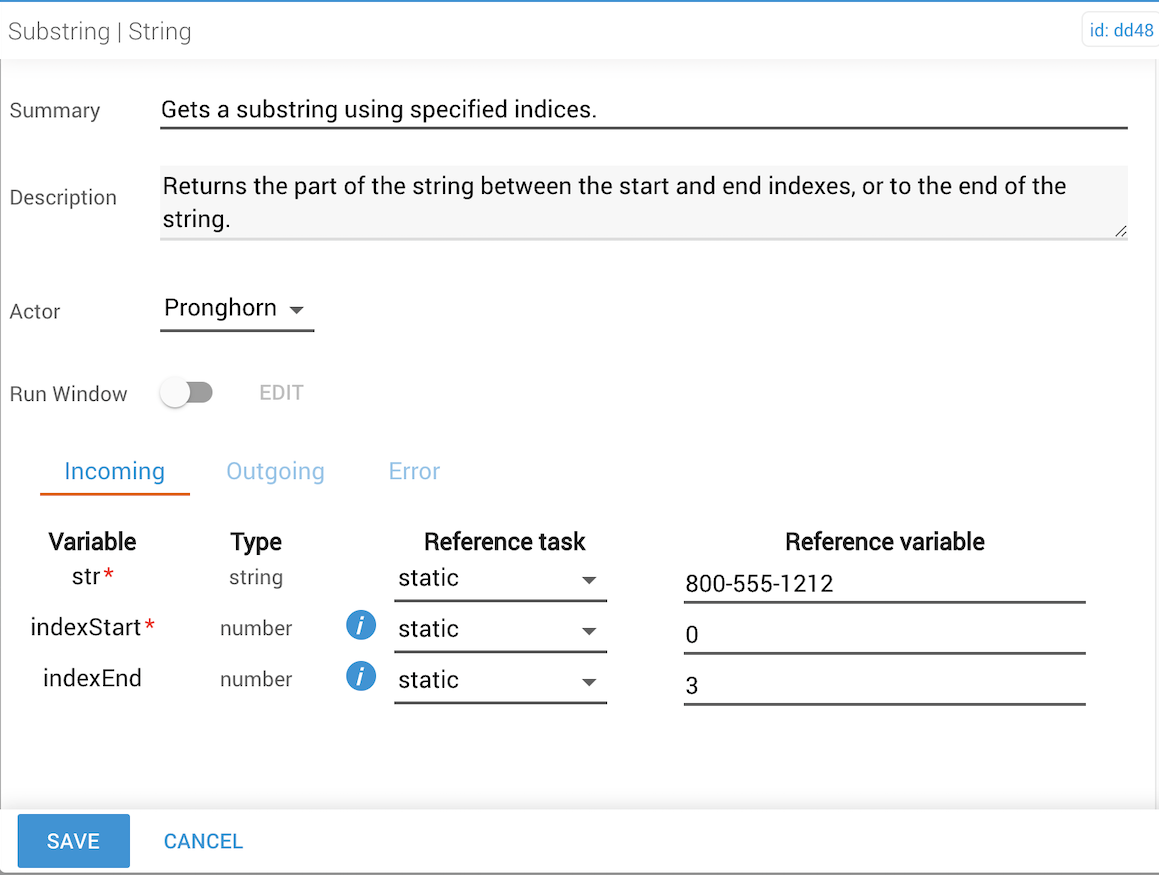Expand the indexEnd reference task dropdown

tap(499, 681)
